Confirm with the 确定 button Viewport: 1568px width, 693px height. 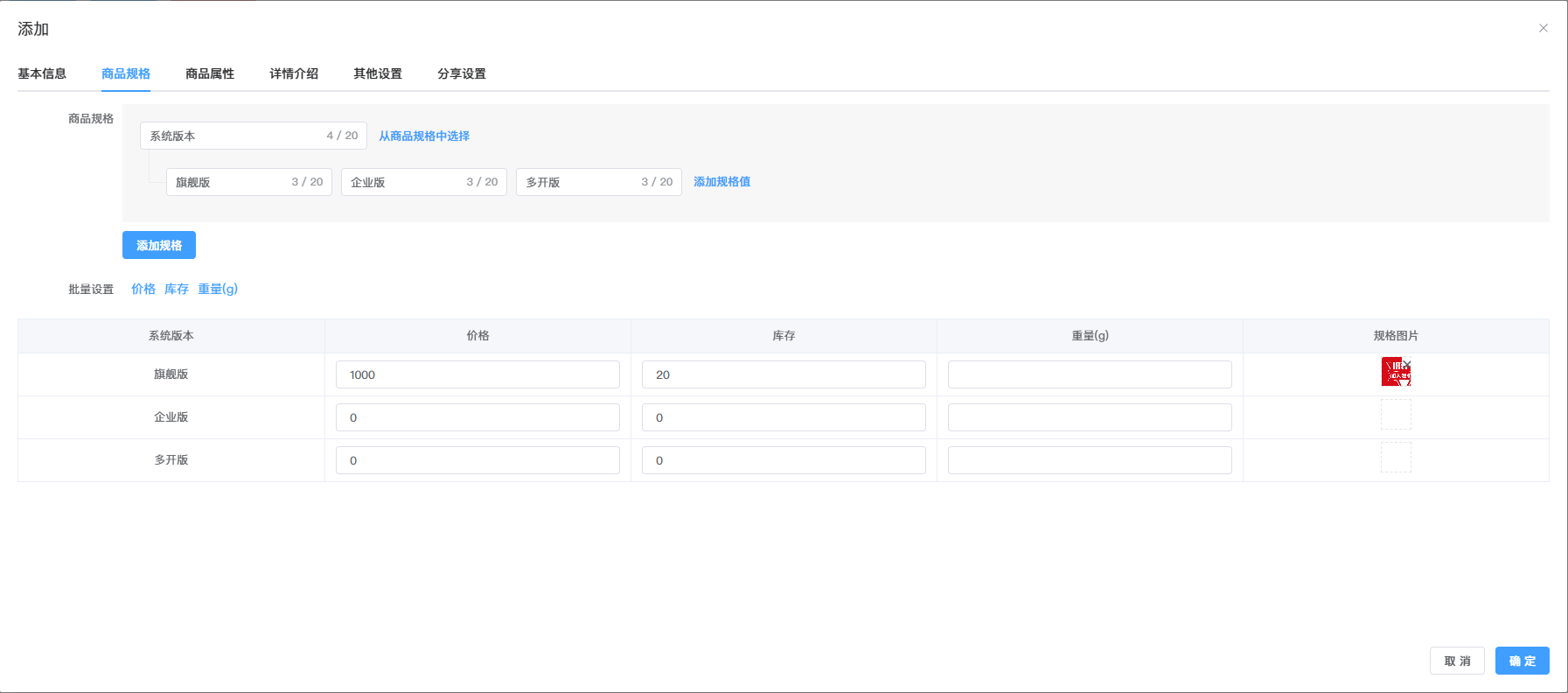pyautogui.click(x=1522, y=661)
